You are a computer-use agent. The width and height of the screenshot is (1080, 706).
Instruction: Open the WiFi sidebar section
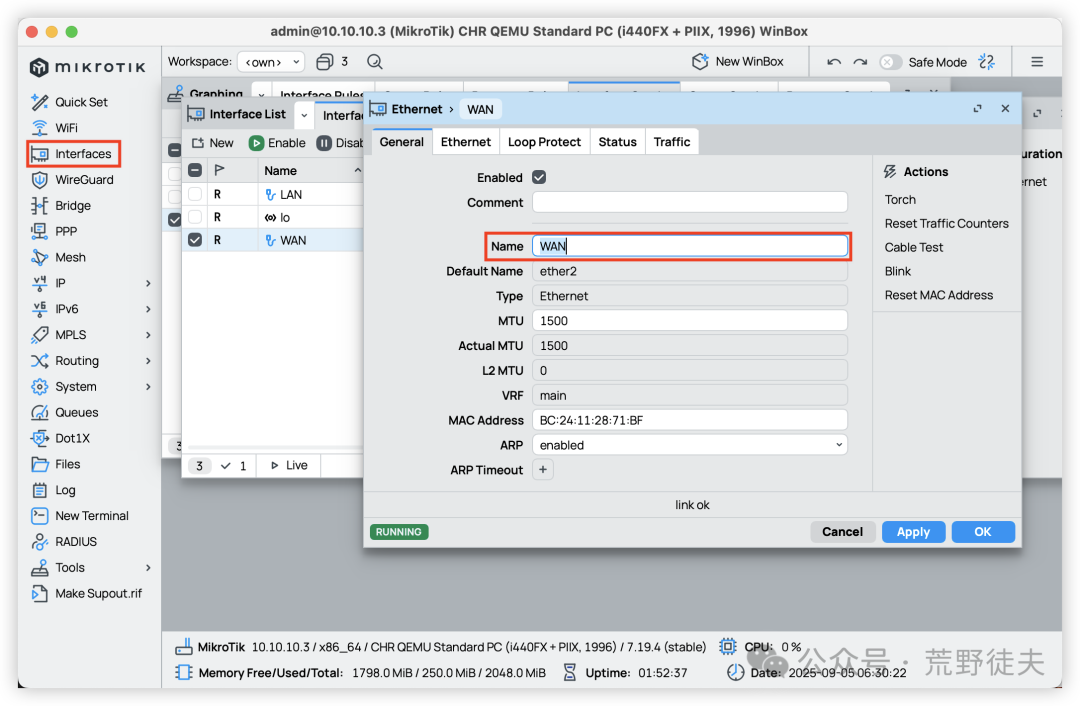[54, 128]
